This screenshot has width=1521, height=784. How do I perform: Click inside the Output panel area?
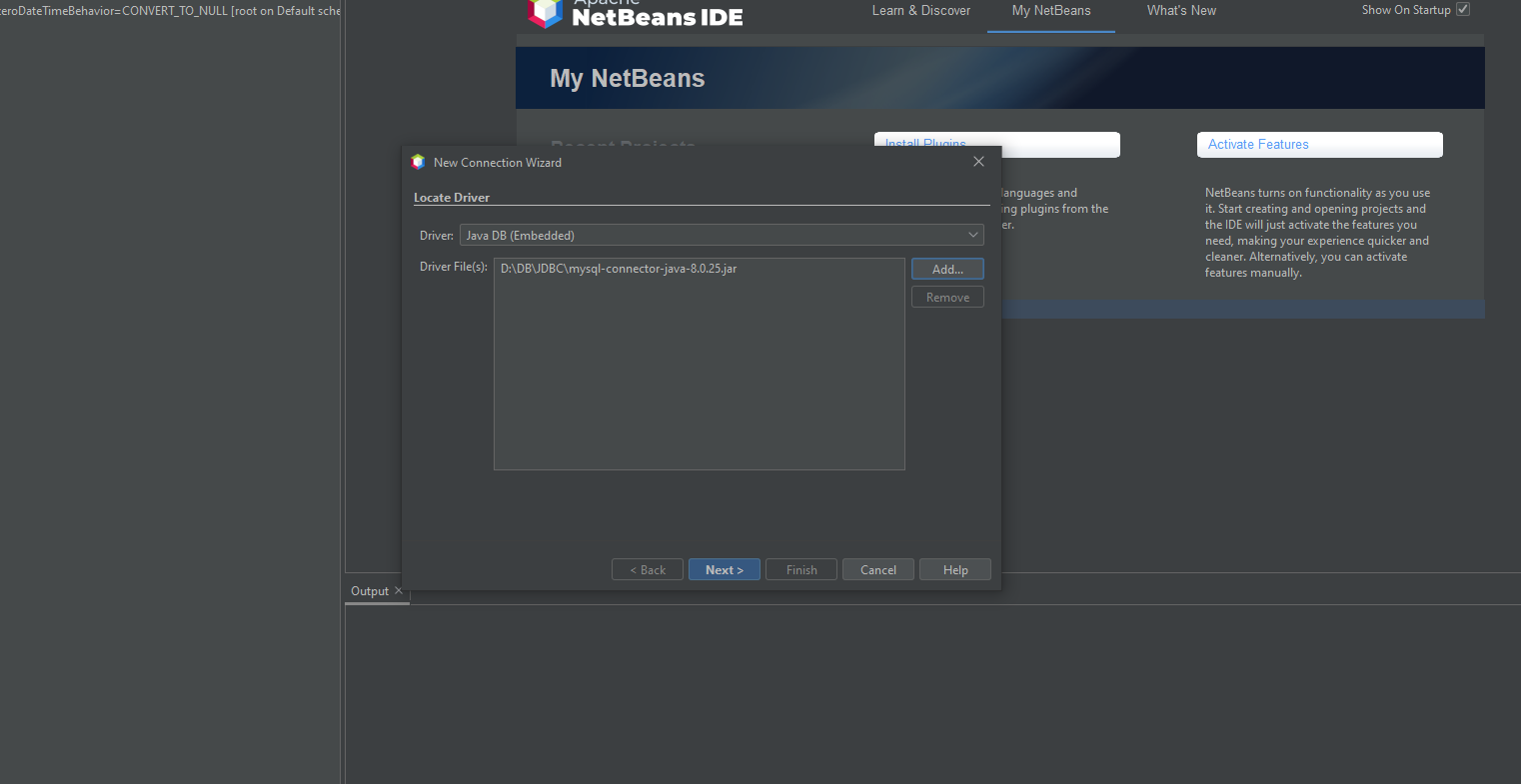point(932,694)
